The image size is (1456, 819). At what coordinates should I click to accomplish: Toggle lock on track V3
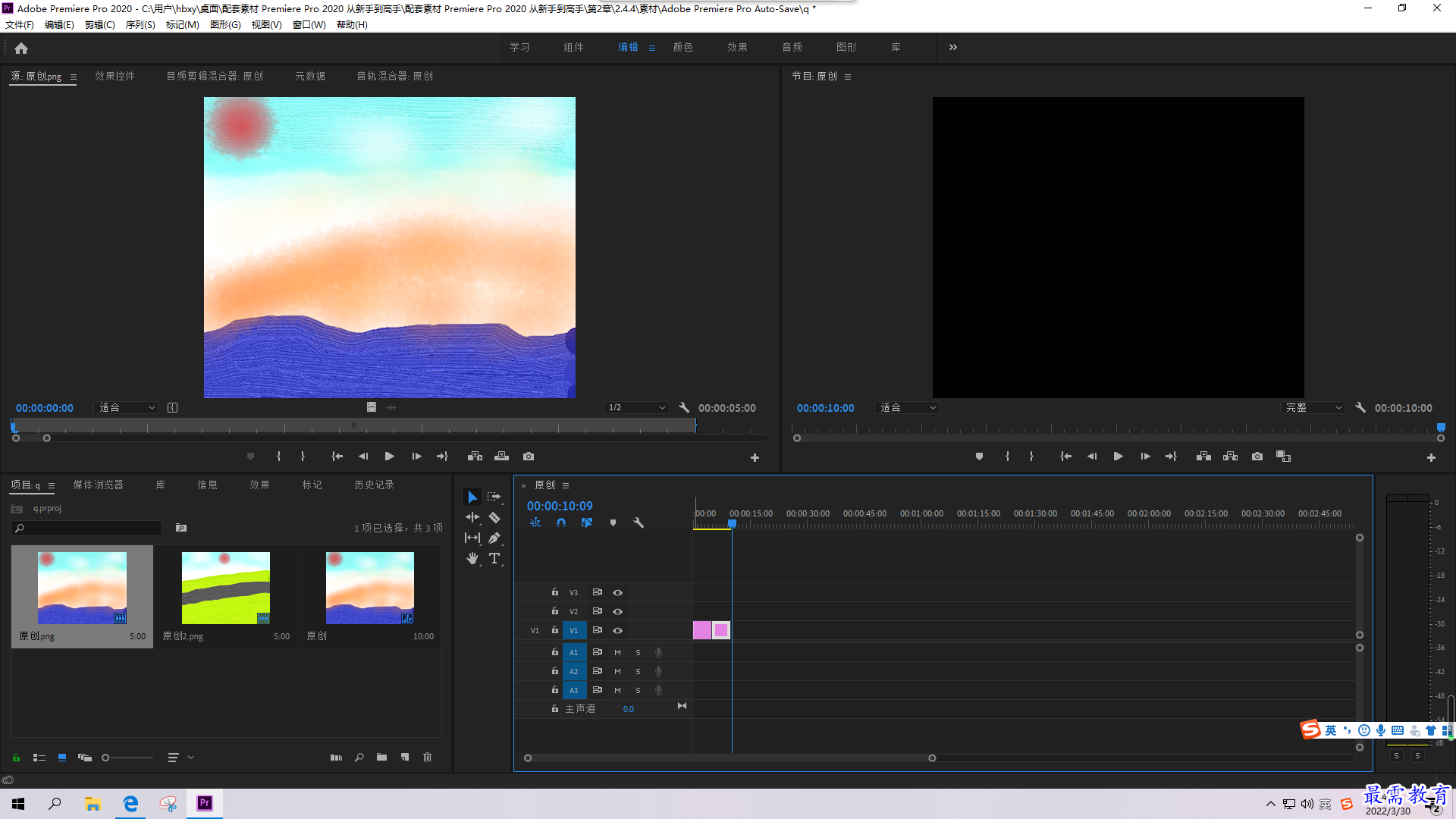point(555,592)
